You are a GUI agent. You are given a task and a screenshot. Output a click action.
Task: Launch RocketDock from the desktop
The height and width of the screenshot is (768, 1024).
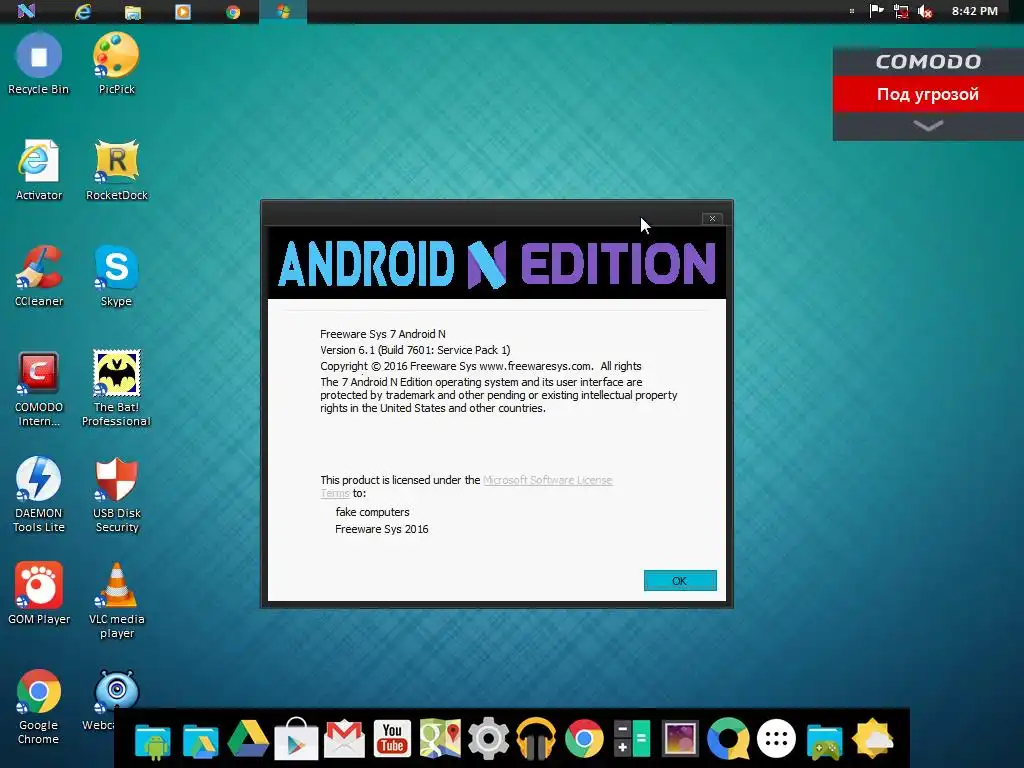[116, 170]
